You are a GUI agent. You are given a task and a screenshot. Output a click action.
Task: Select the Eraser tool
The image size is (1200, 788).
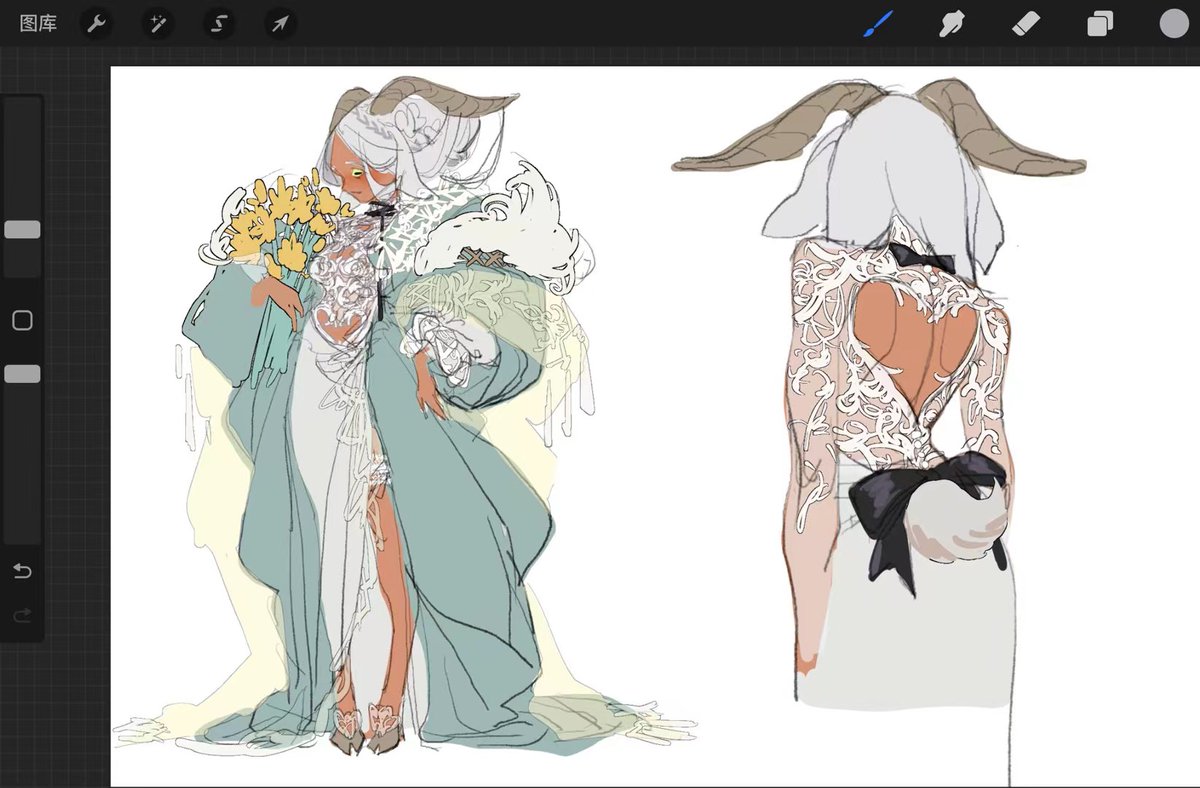click(1026, 23)
